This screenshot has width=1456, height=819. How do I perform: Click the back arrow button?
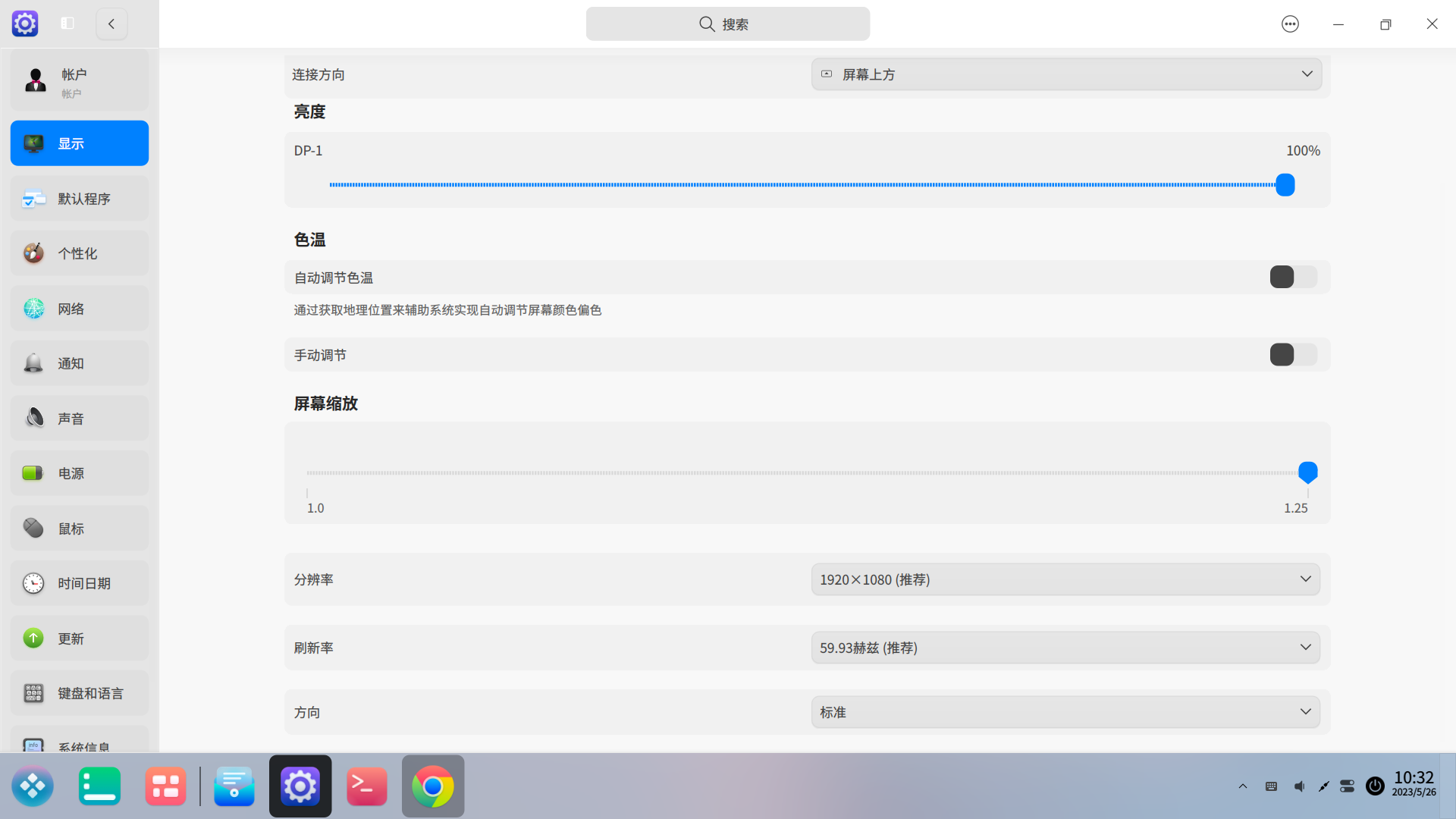pyautogui.click(x=111, y=24)
